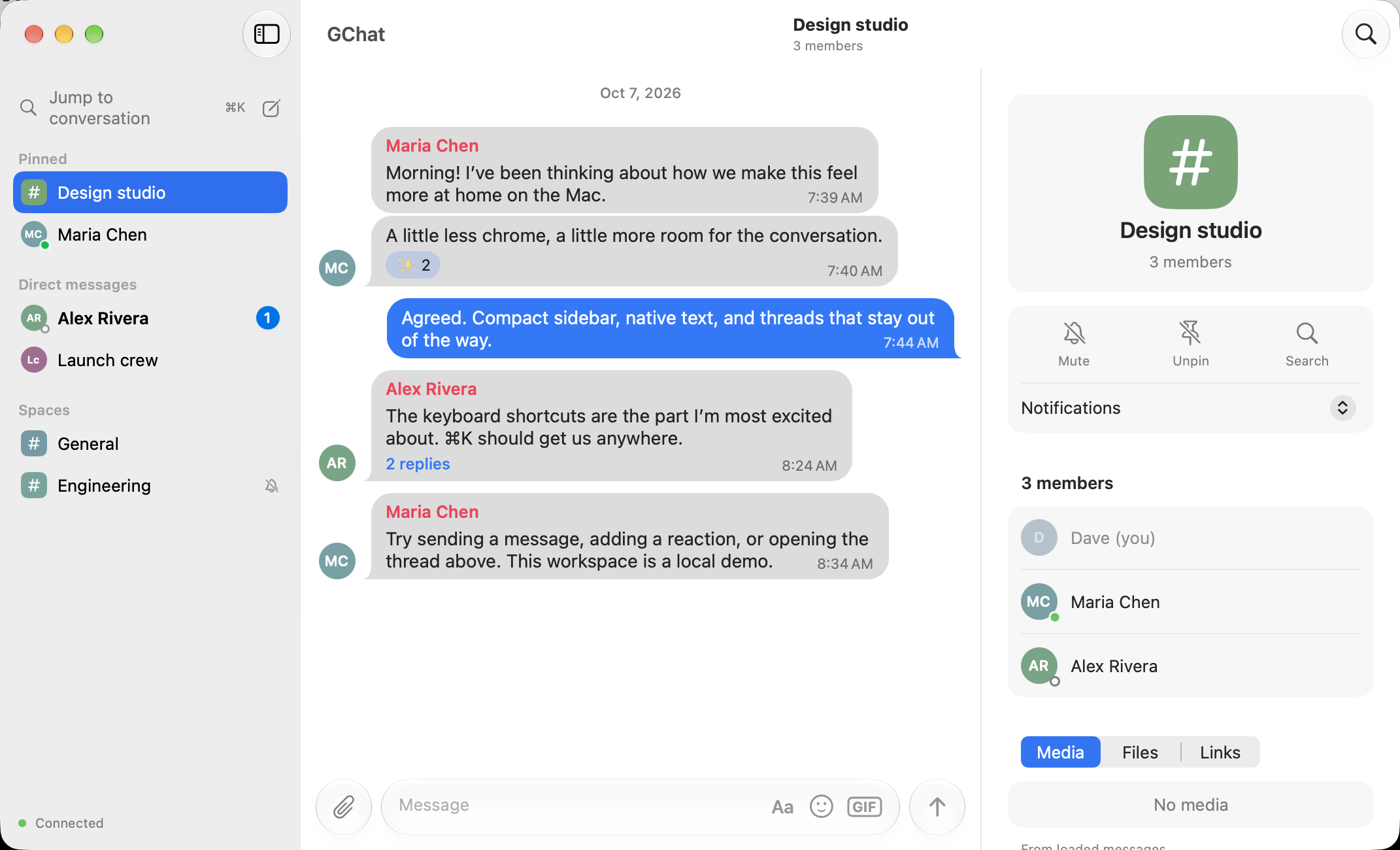This screenshot has height=850, width=1400.
Task: Switch to the Files tab
Action: coord(1141,753)
